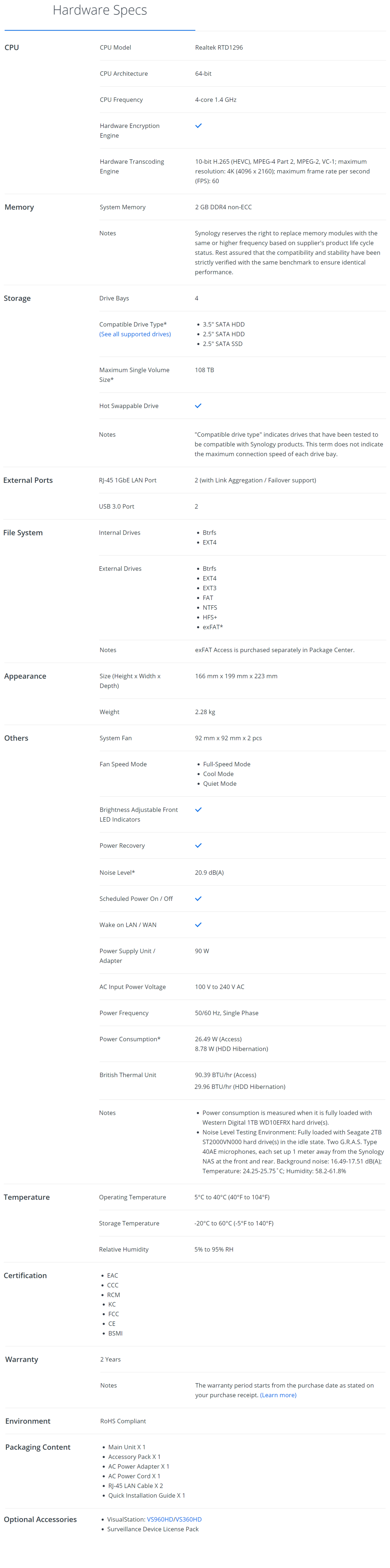This screenshot has width=390, height=1568.
Task: Click the Hardware Encryption Engine checkmark
Action: (198, 125)
